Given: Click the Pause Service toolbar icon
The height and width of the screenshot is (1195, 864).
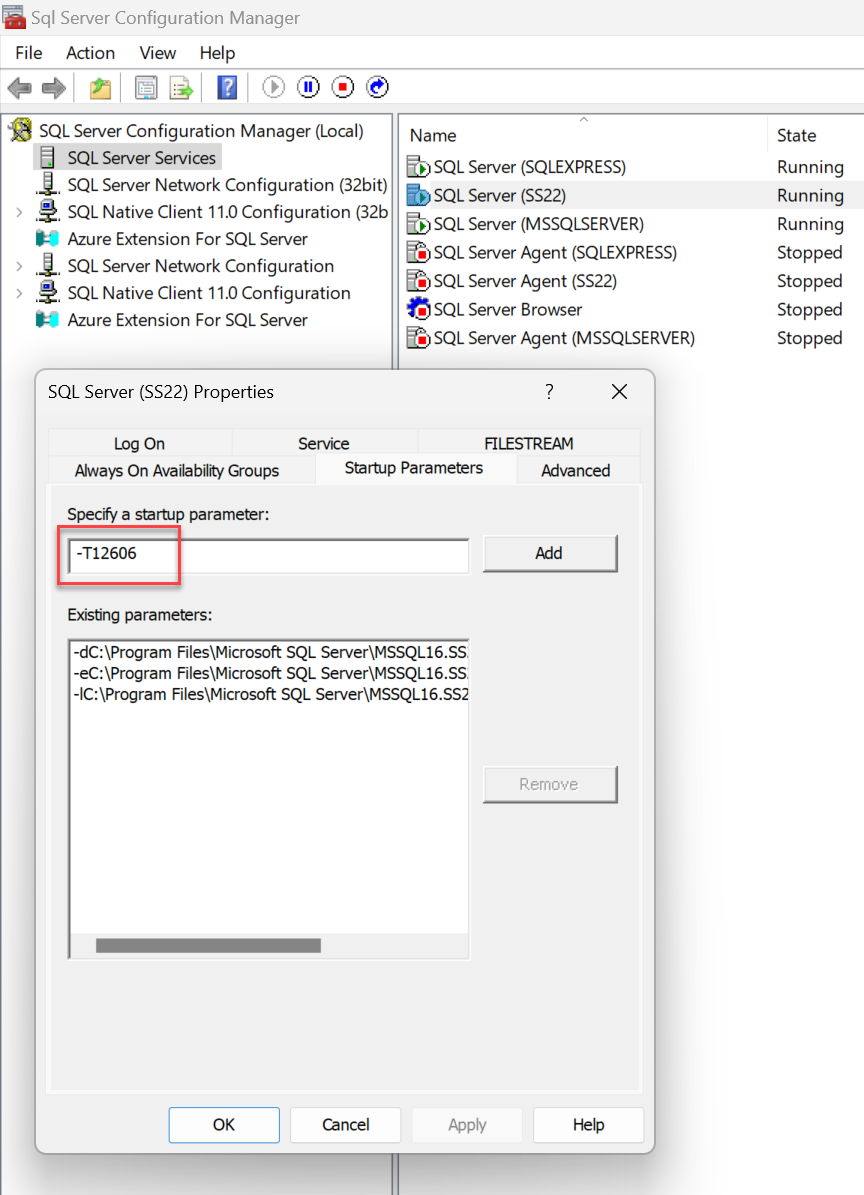Looking at the screenshot, I should tap(309, 87).
